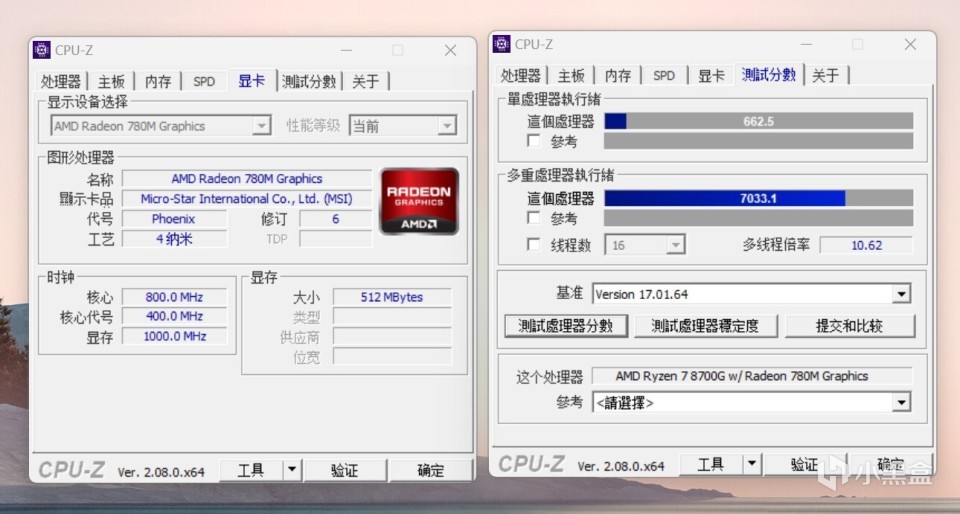This screenshot has height=514, width=960.
Task: Open 处理器 tab in right CPU-Z window
Action: (520, 75)
